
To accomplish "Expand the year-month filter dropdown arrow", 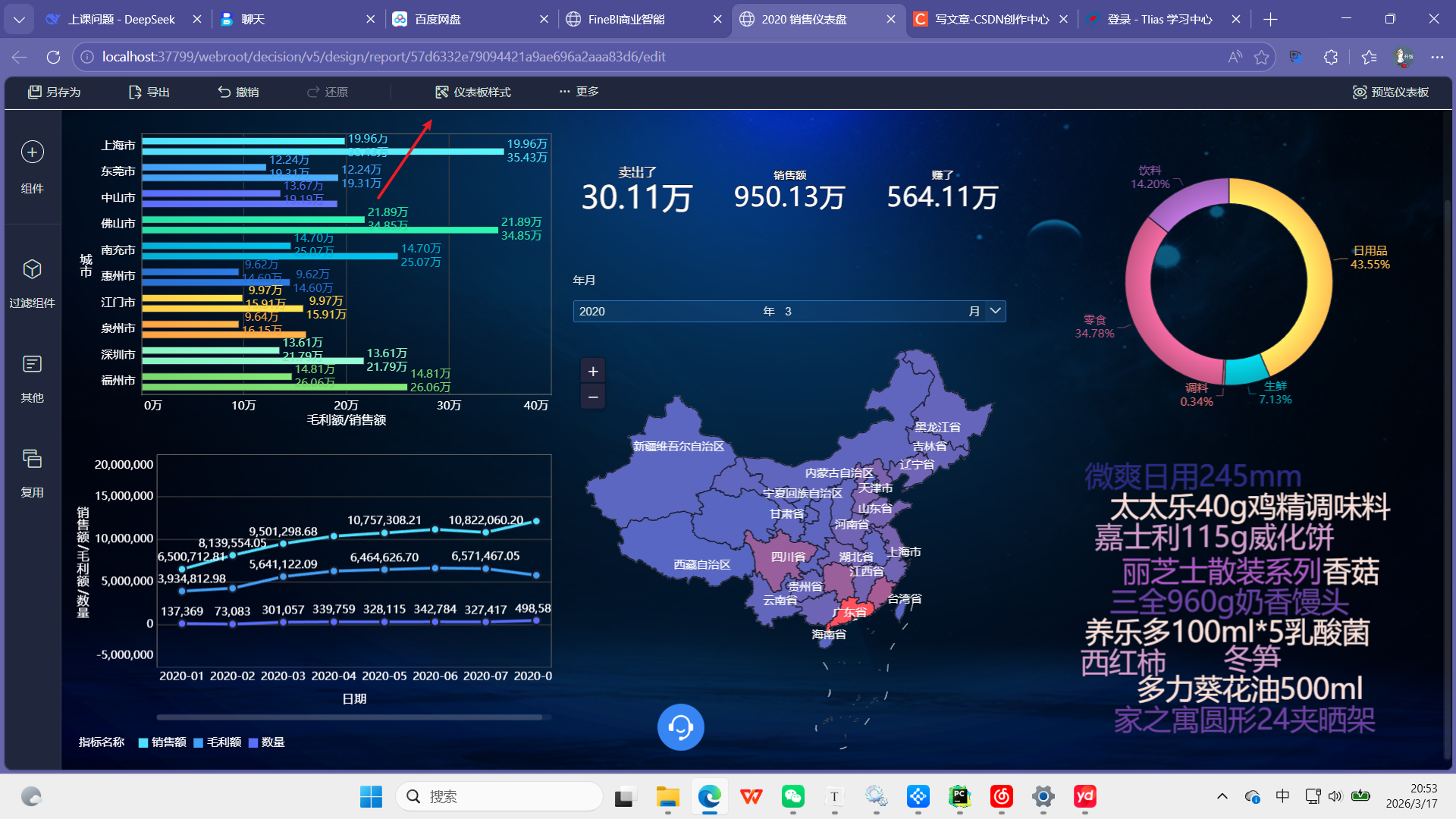I will point(996,311).
